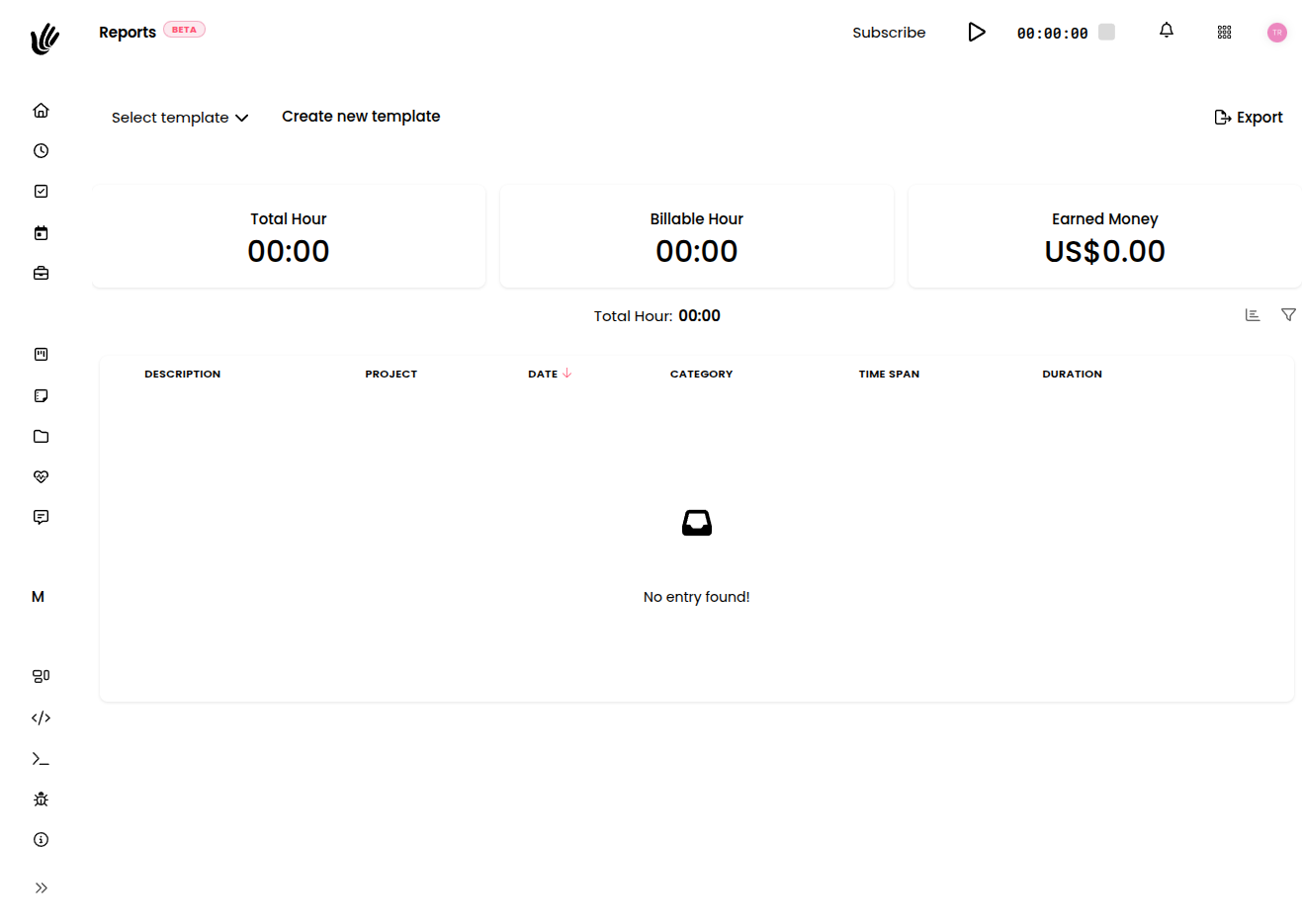Click the Billable Hour summary card
This screenshot has height=924, width=1302.
pos(697,237)
